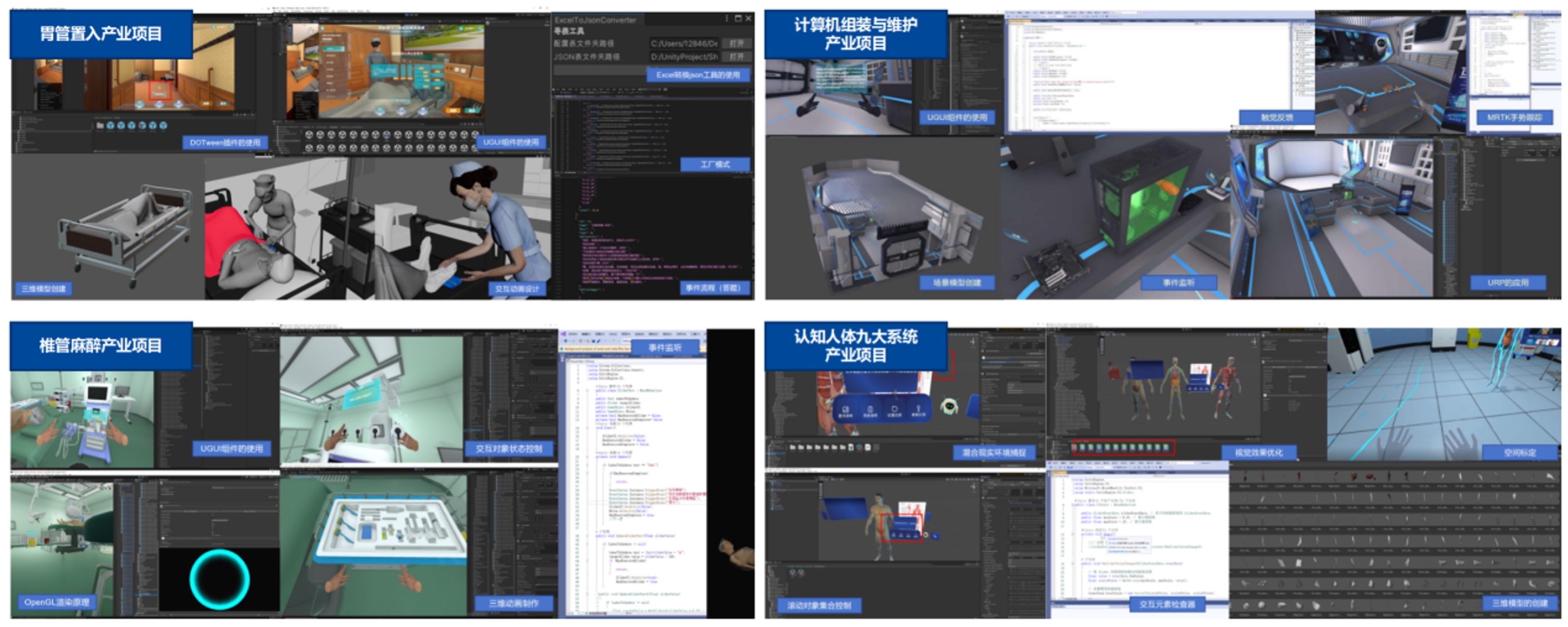
Task: Click the folder icon in the DOTween project panel
Action: coord(100,126)
